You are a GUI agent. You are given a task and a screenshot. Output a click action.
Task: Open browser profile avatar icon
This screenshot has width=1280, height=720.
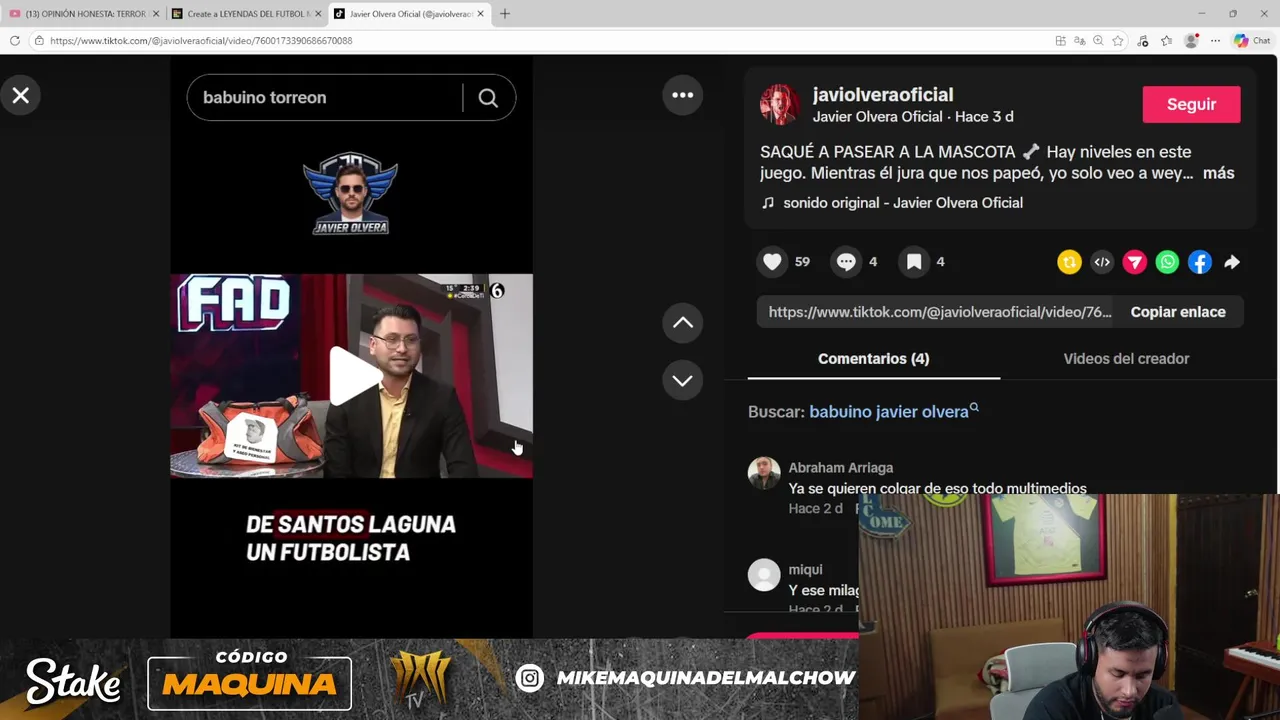(x=1191, y=41)
